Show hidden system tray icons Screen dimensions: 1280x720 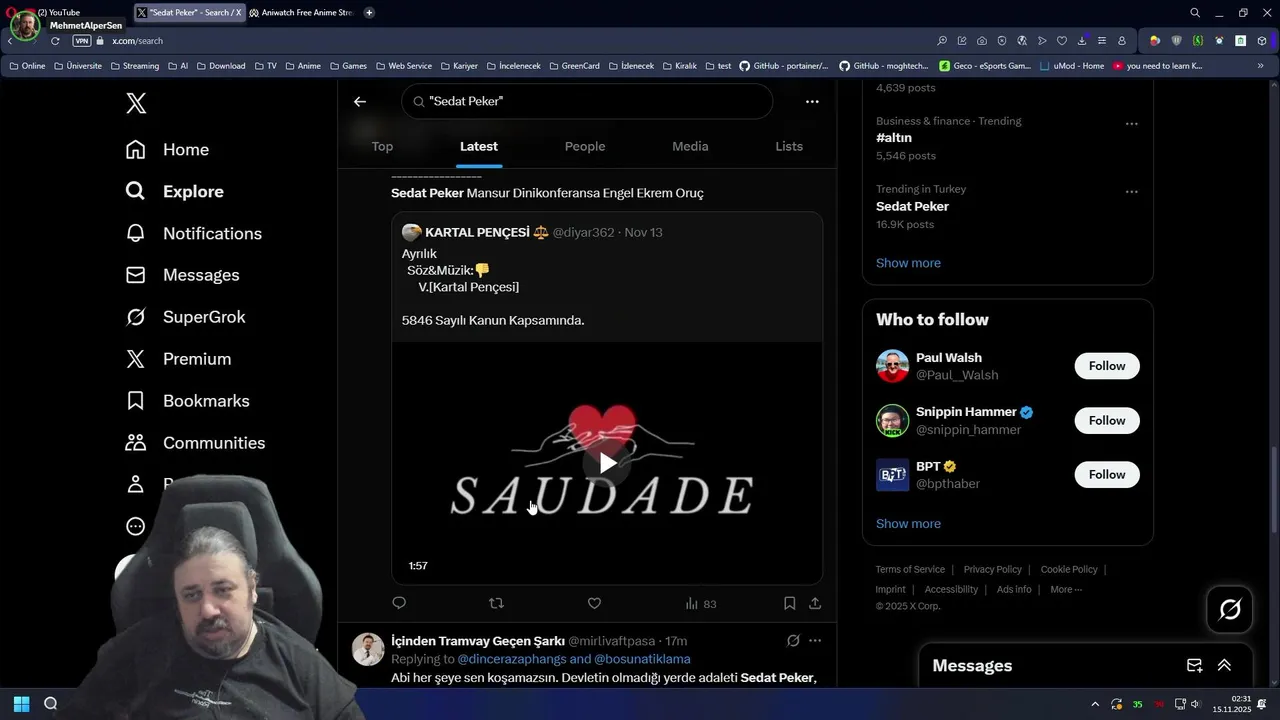pyautogui.click(x=1095, y=704)
